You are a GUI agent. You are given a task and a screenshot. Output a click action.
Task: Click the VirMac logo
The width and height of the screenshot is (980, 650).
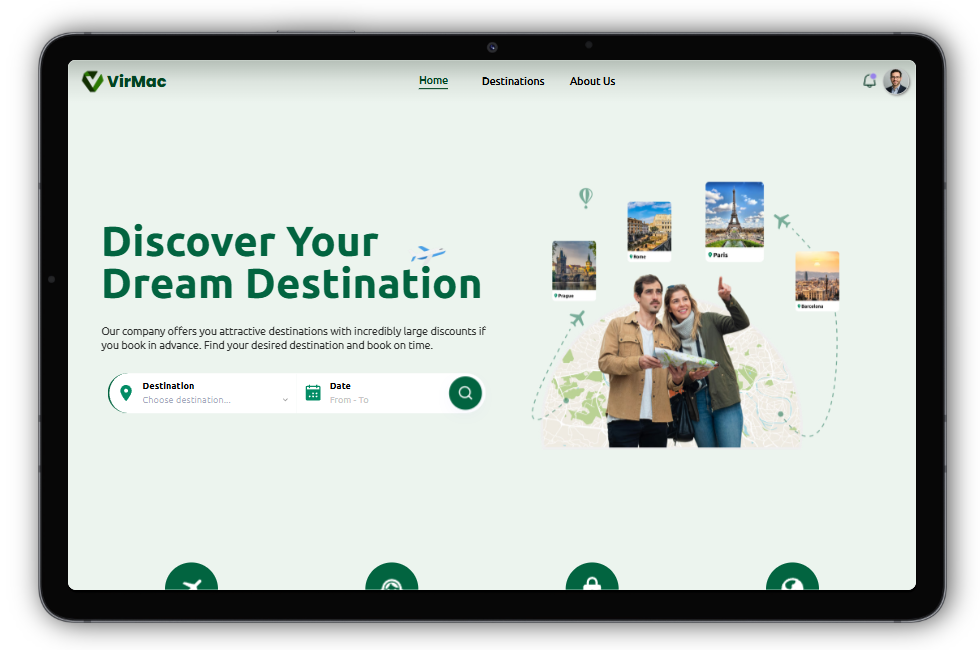click(124, 81)
